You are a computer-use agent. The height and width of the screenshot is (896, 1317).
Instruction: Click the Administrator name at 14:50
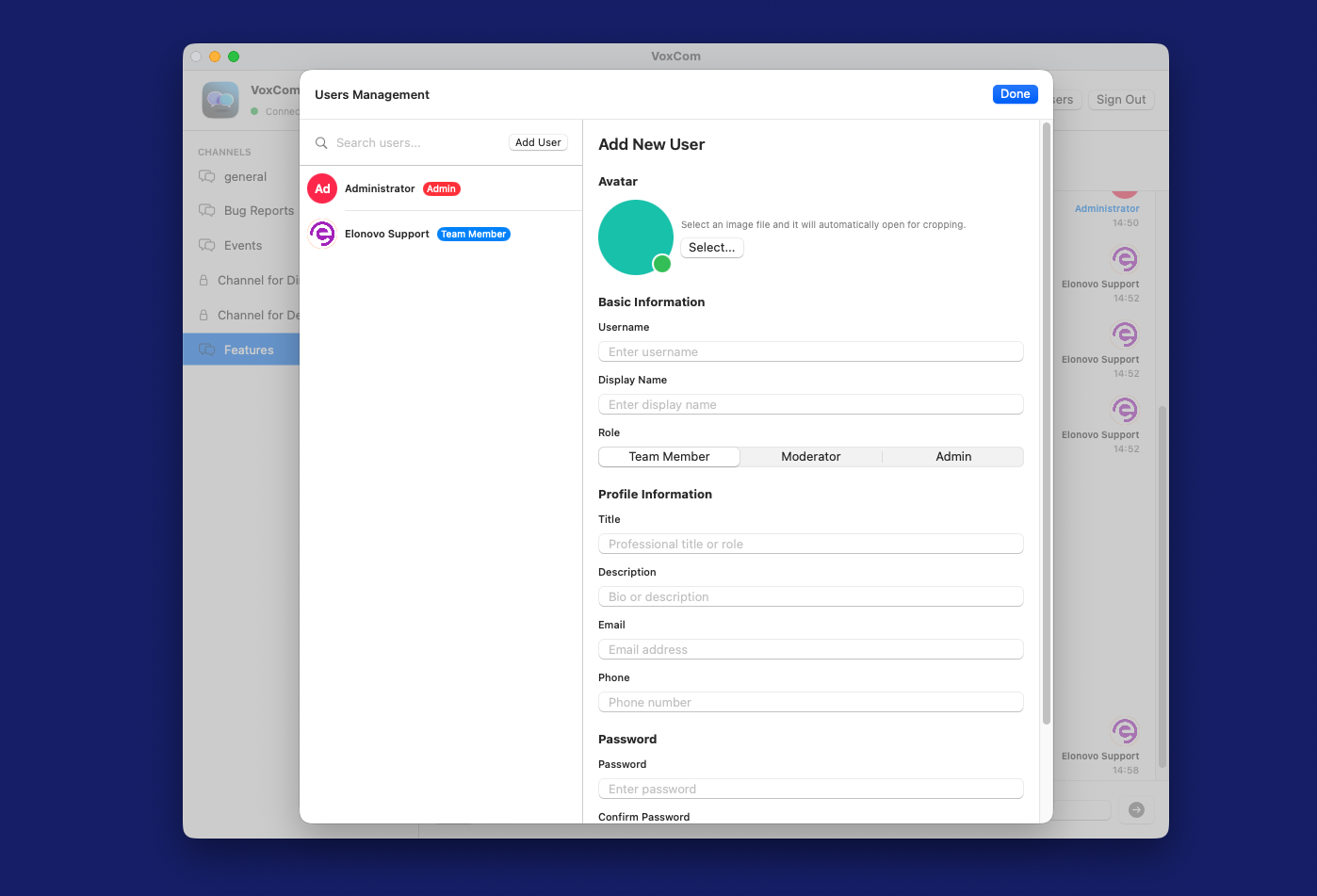pyautogui.click(x=1107, y=209)
